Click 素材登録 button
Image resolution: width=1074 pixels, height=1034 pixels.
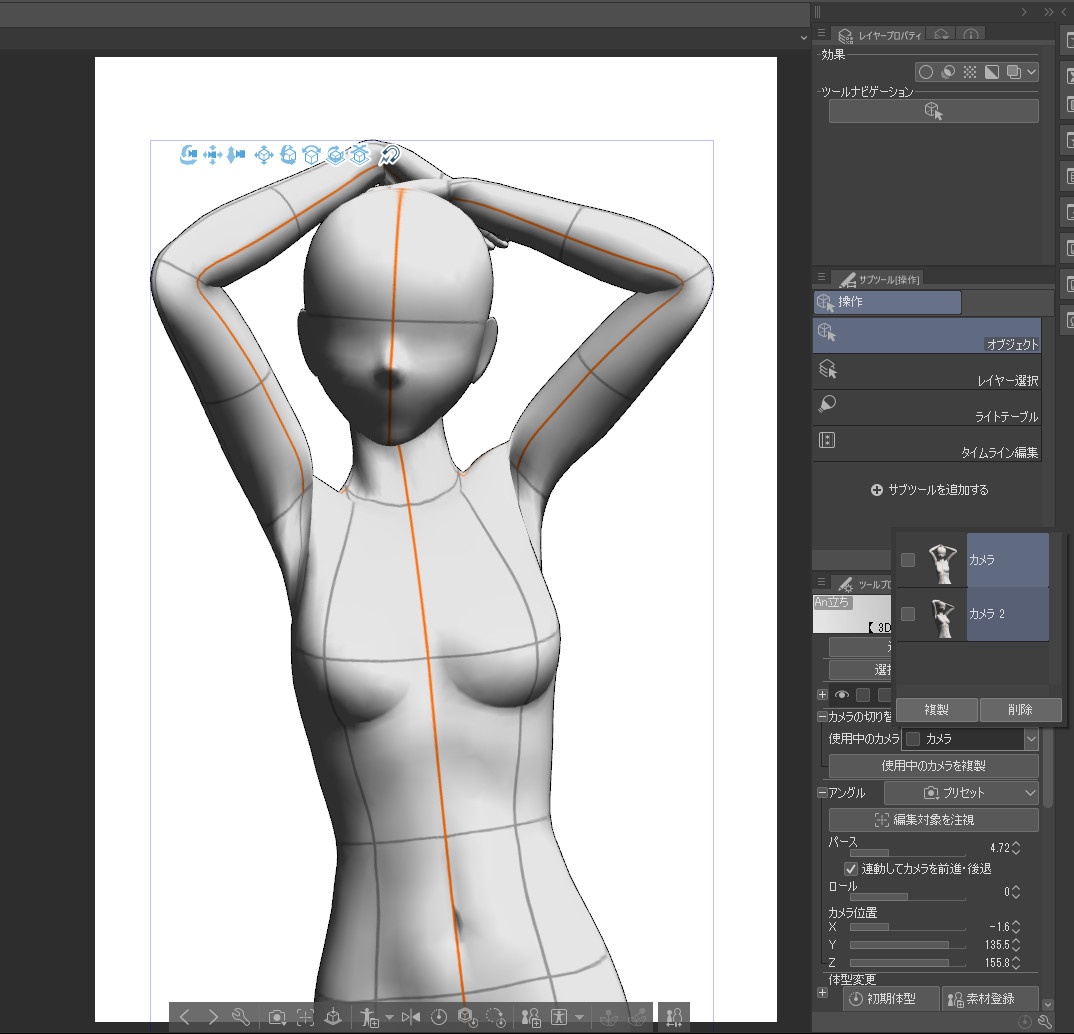pos(990,998)
